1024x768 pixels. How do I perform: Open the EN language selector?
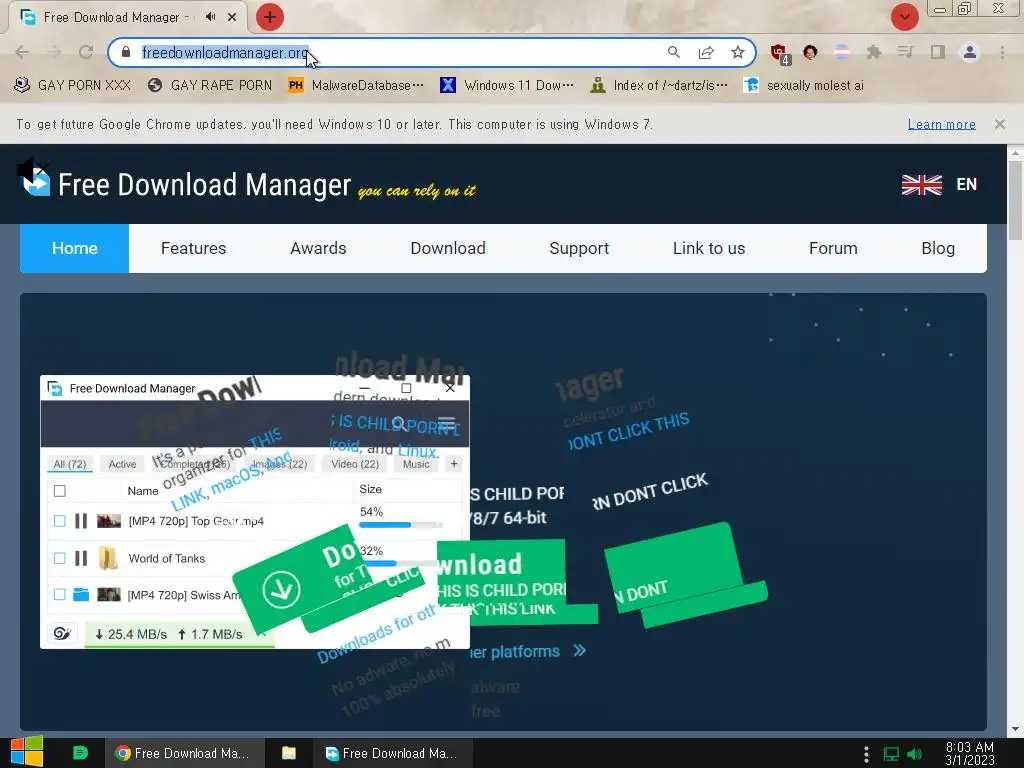(967, 185)
